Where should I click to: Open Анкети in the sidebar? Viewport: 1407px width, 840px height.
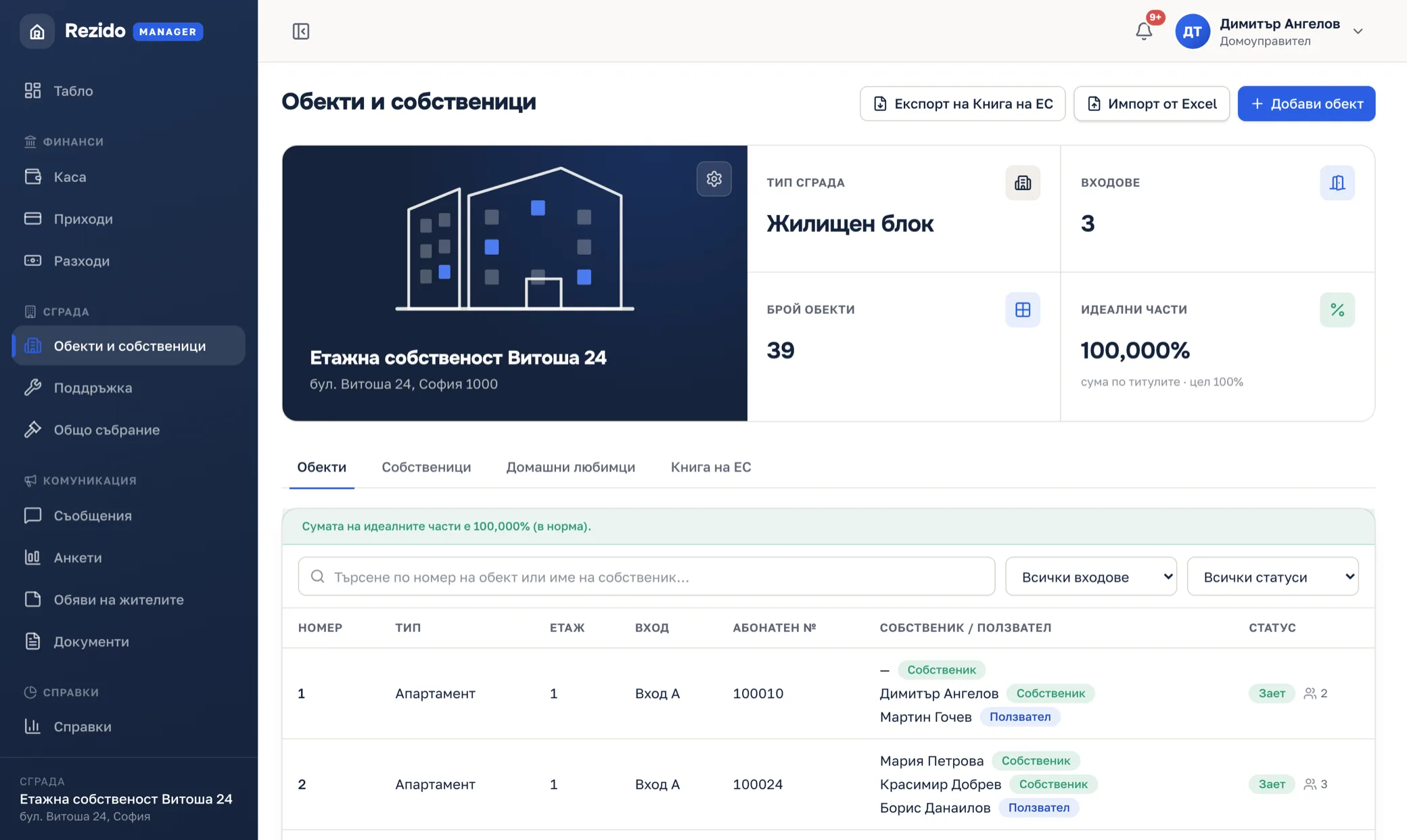129,558
